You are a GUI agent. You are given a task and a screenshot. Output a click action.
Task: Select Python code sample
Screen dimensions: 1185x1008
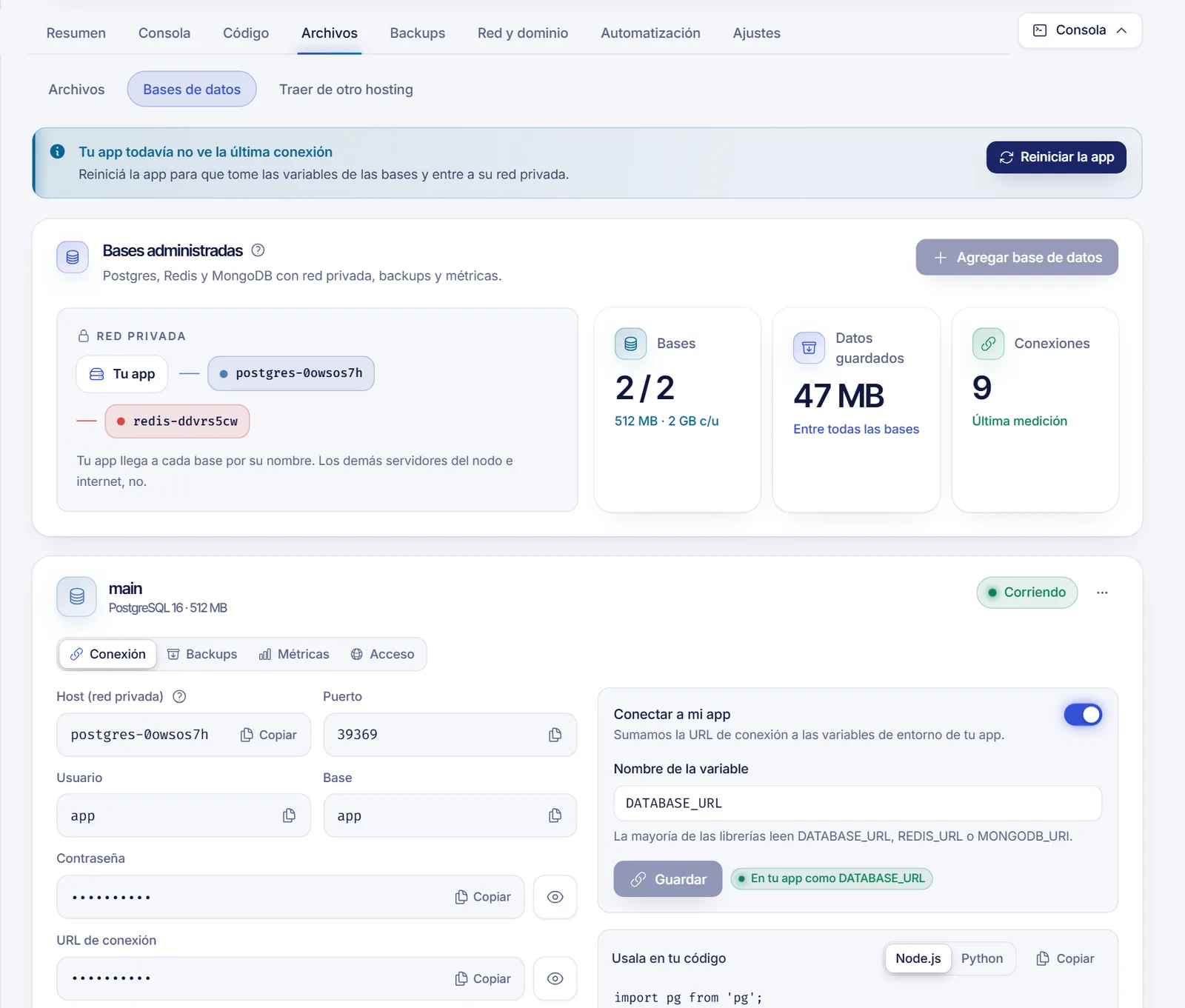click(x=982, y=958)
